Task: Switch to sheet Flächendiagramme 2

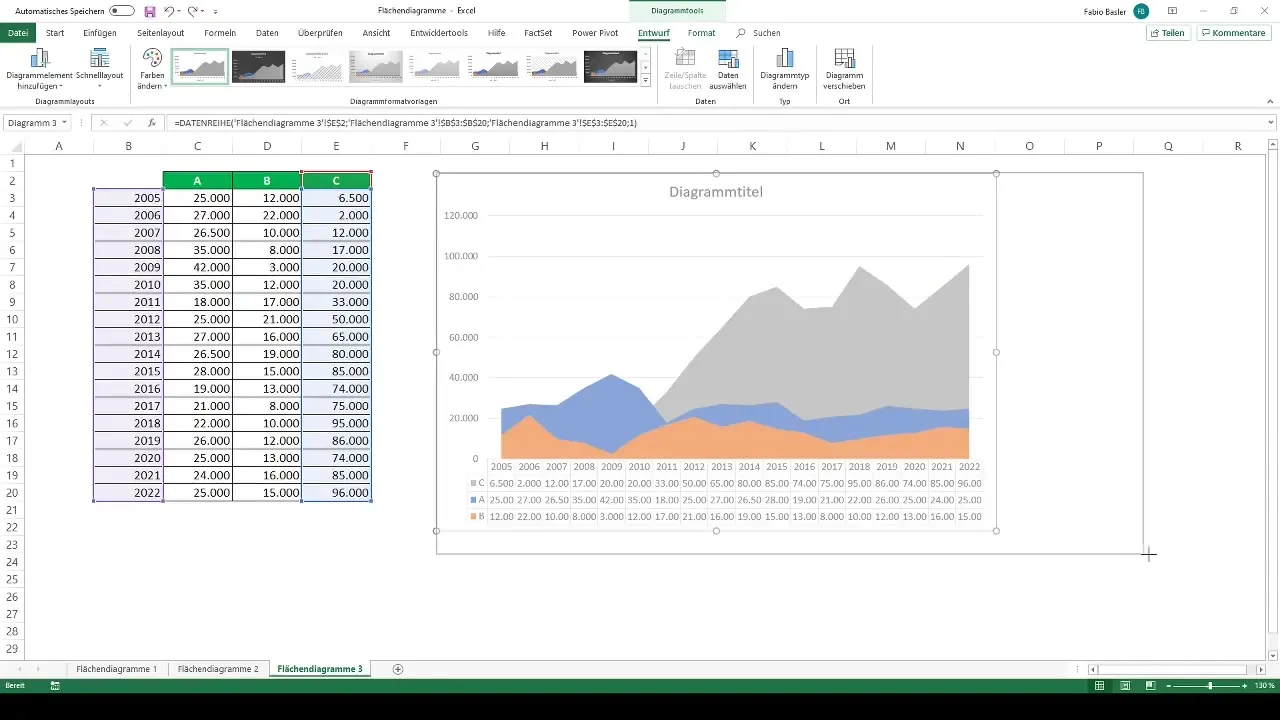Action: coord(217,668)
